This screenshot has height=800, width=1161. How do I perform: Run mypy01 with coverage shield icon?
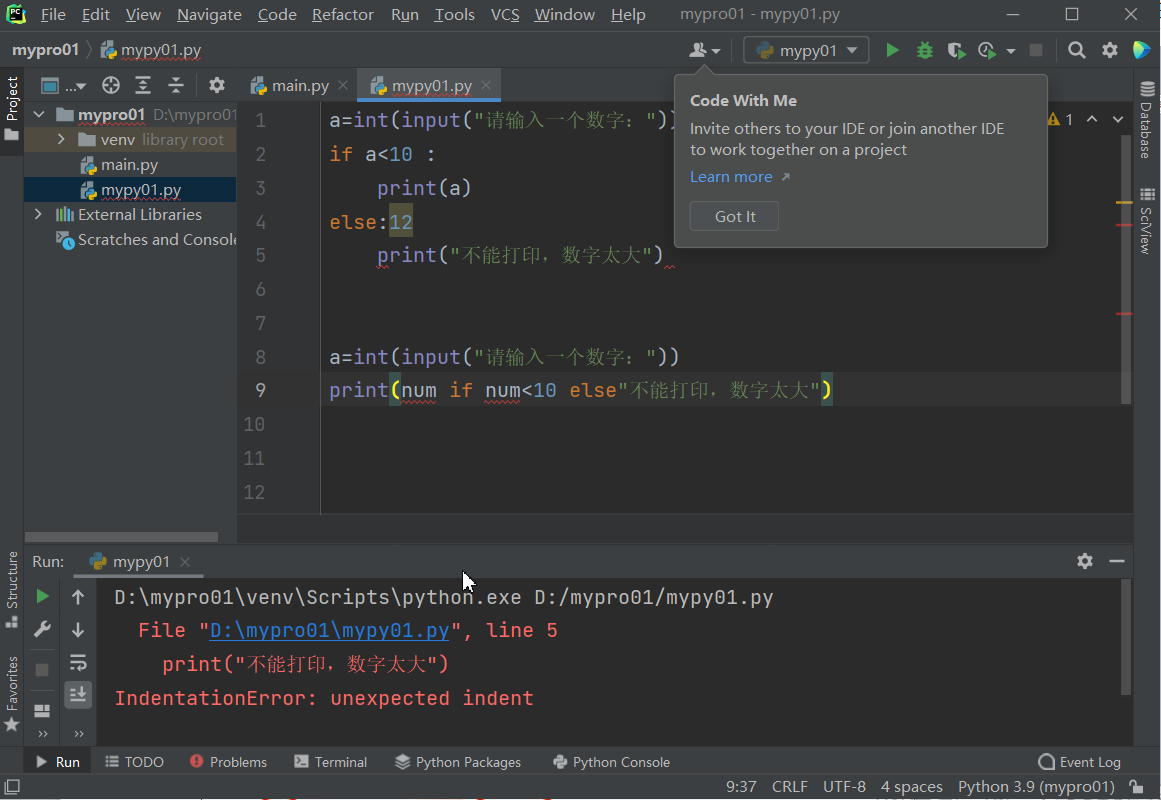(x=956, y=50)
